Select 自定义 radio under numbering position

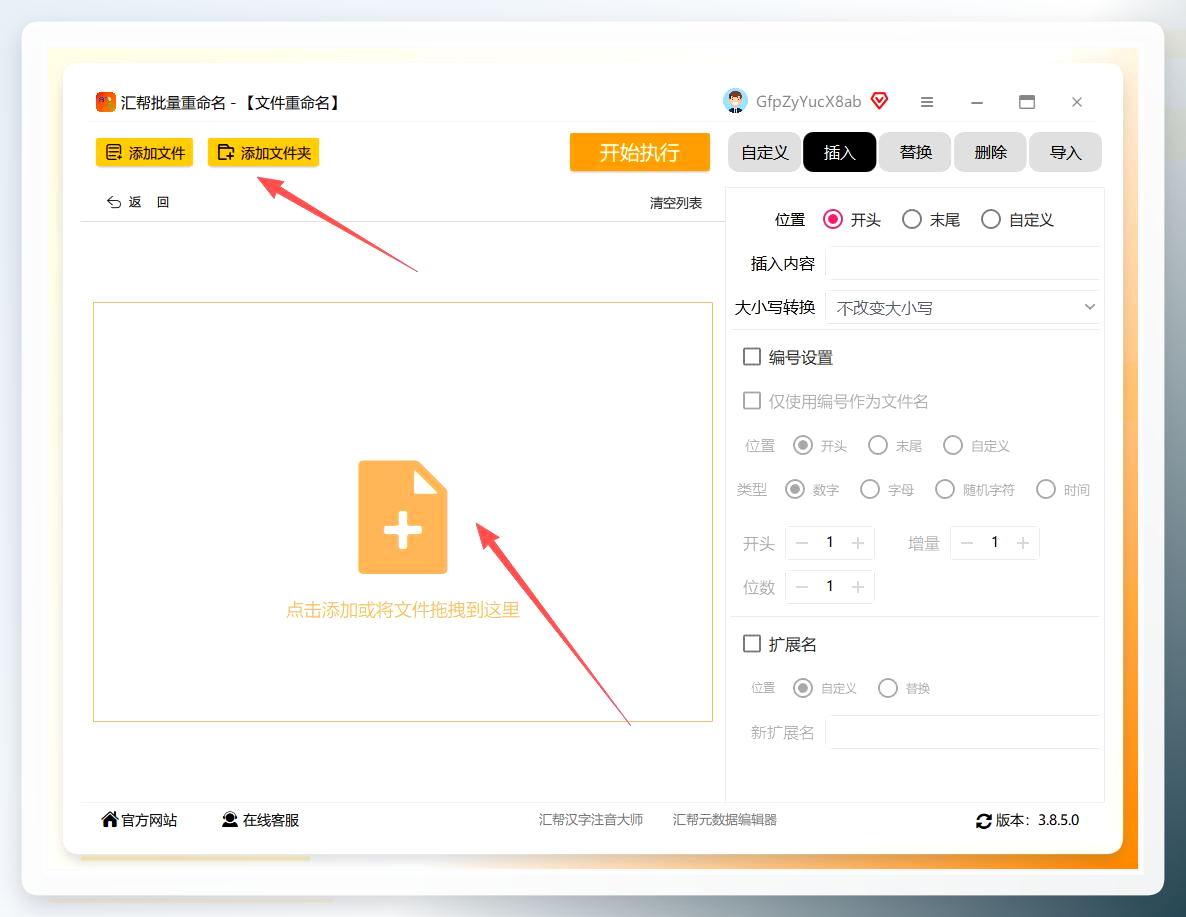point(953,445)
